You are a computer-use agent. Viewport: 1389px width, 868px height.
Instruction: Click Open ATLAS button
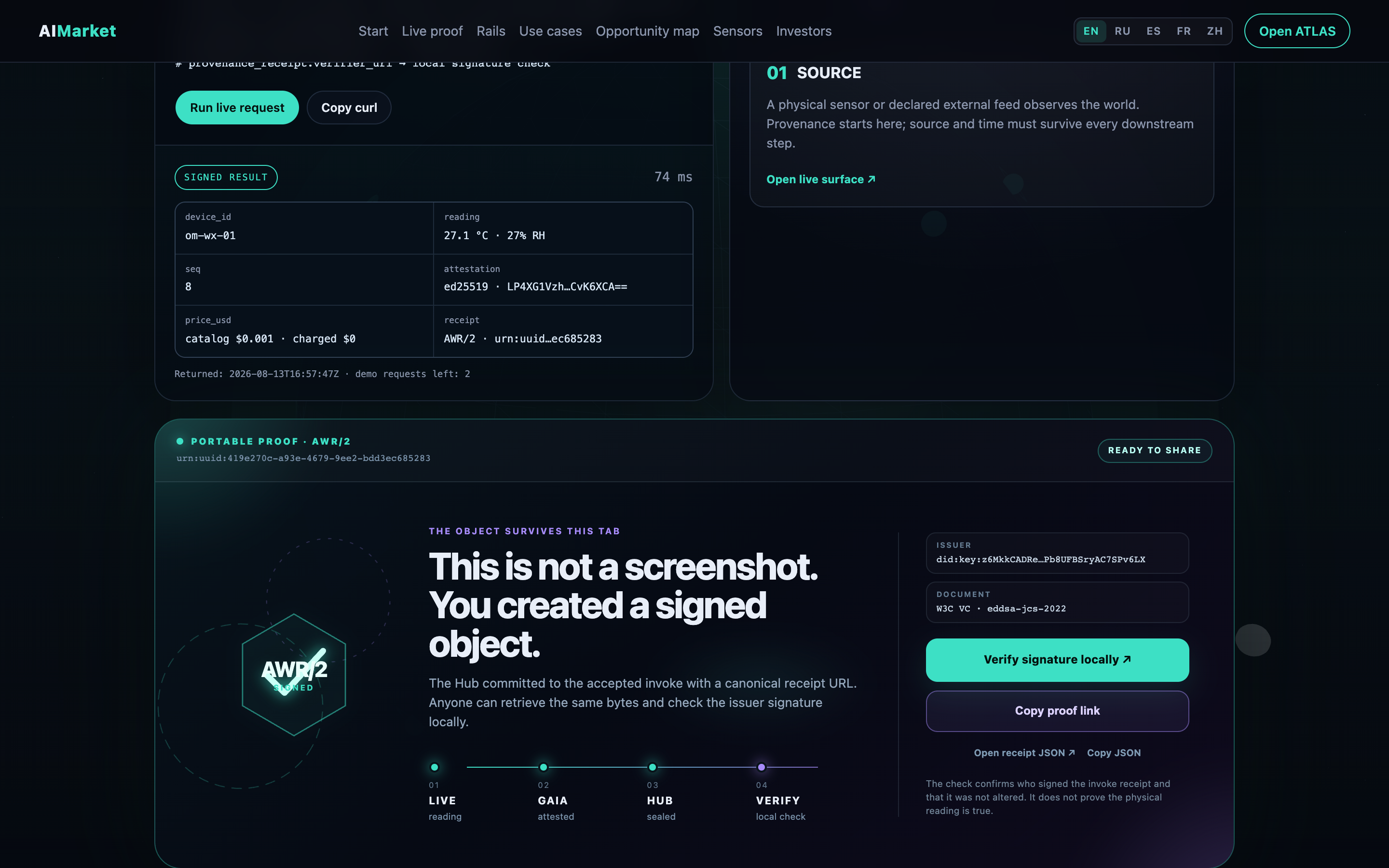(1297, 31)
